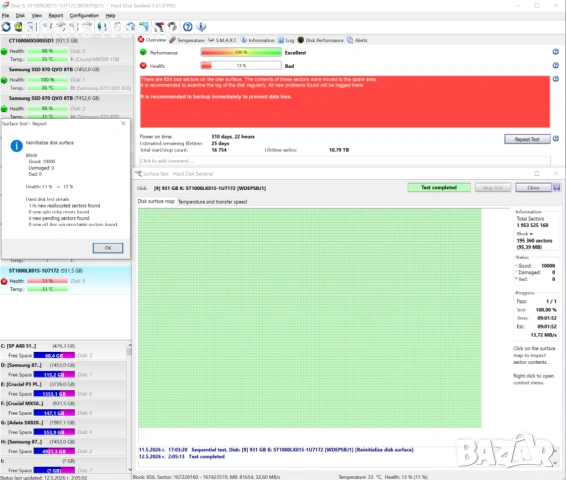Click the 'Click to add comment' field
This screenshot has height=480, width=566.
(x=345, y=161)
